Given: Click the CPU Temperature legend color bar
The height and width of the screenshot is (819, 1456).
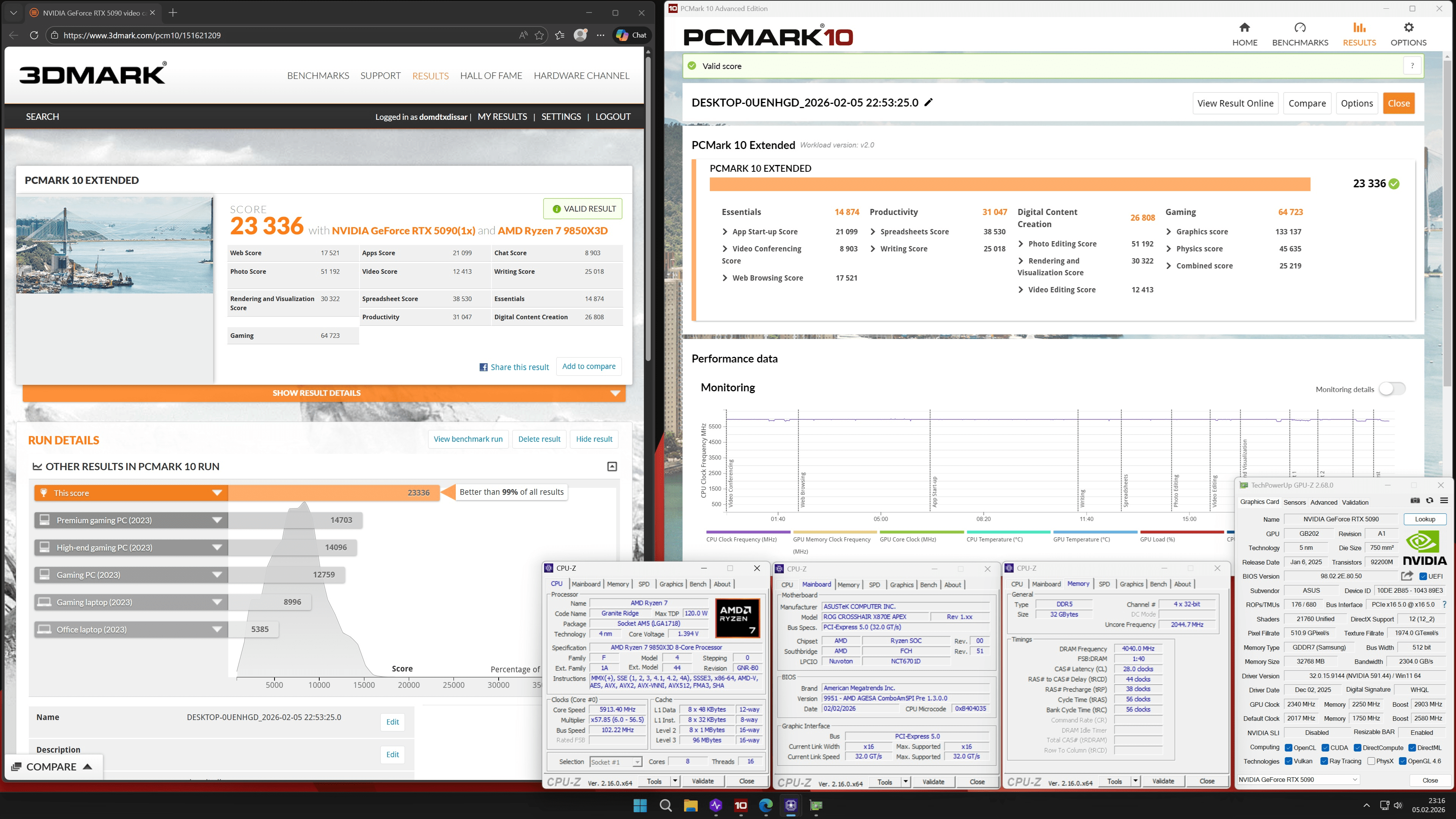Looking at the screenshot, I should click(1008, 532).
